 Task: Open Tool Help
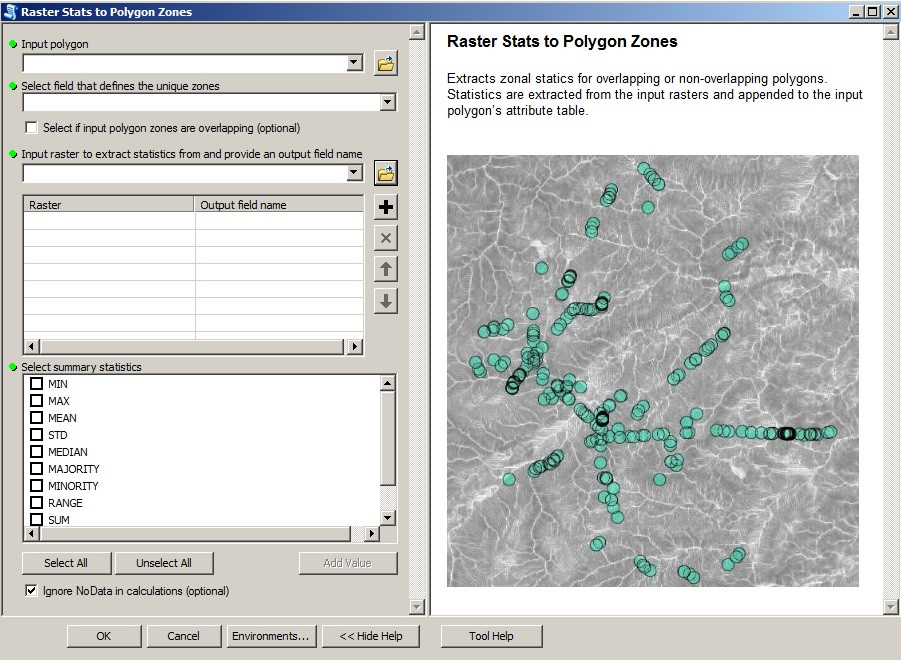491,636
